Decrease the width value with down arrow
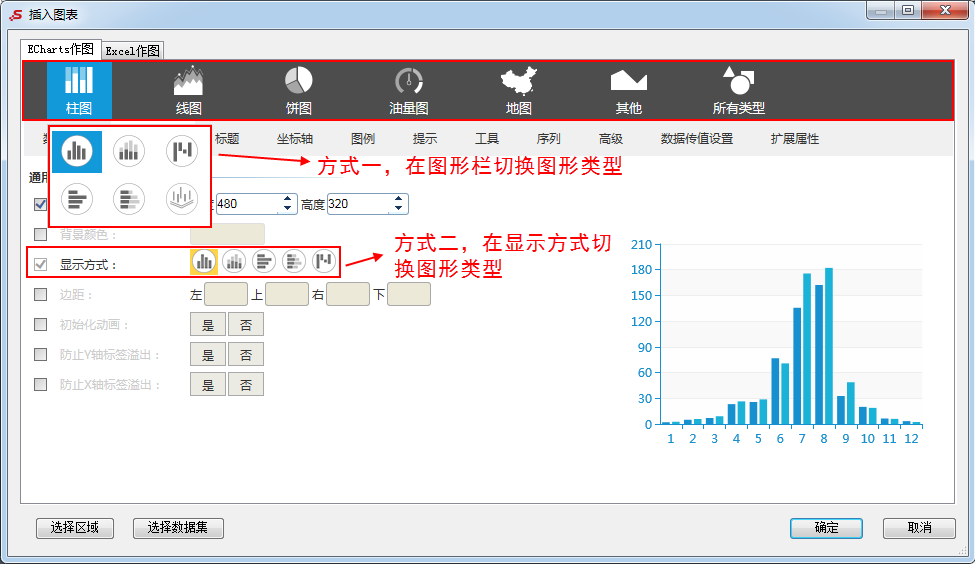 point(287,208)
